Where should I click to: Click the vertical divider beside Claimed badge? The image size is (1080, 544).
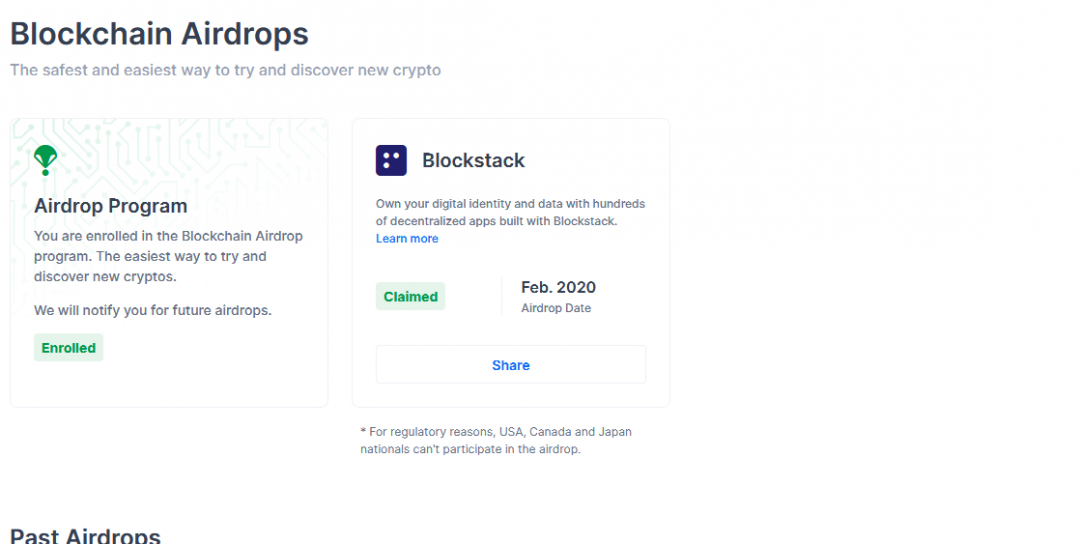point(501,297)
